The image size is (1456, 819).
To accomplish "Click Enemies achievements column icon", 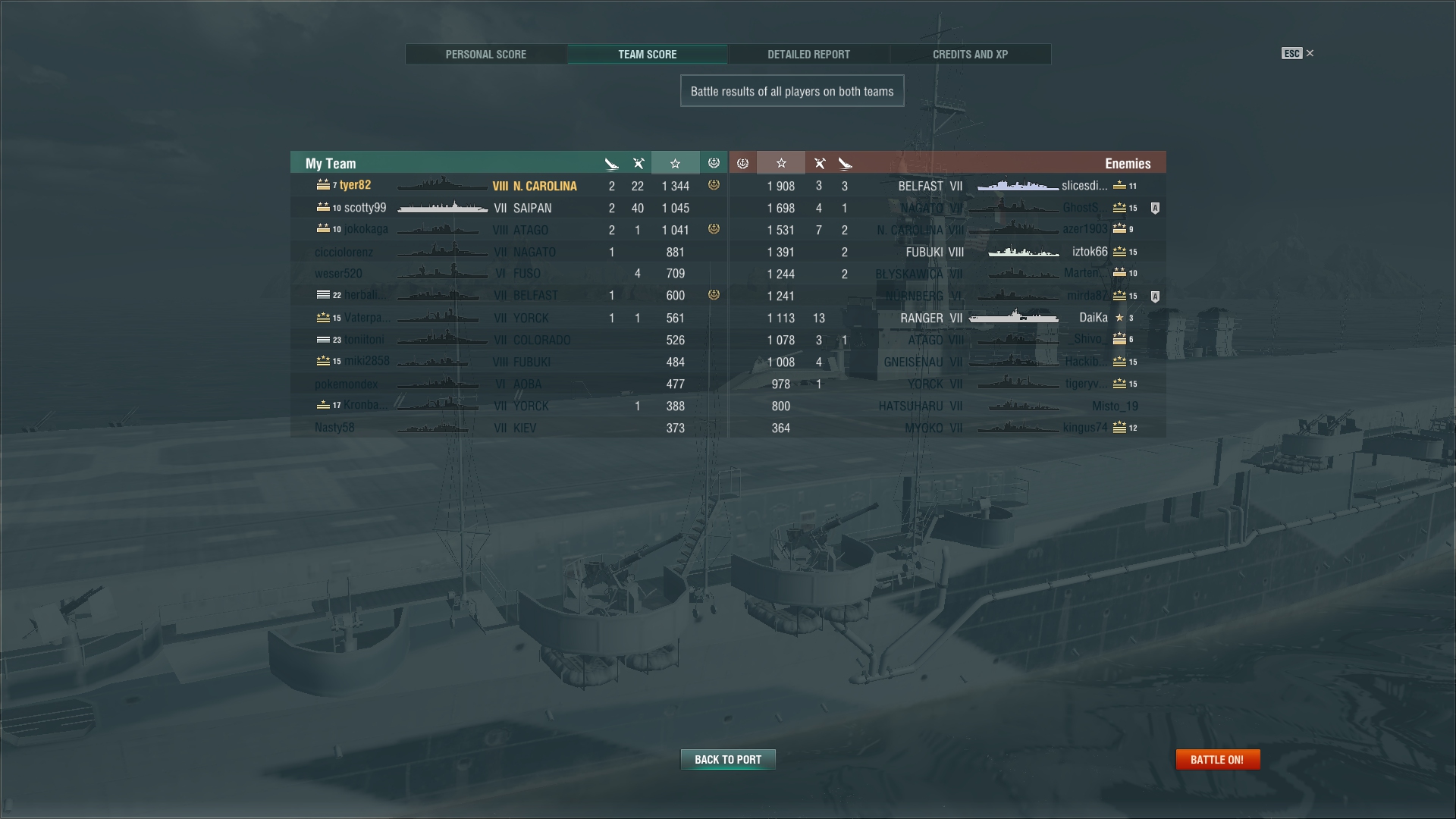I will [742, 163].
